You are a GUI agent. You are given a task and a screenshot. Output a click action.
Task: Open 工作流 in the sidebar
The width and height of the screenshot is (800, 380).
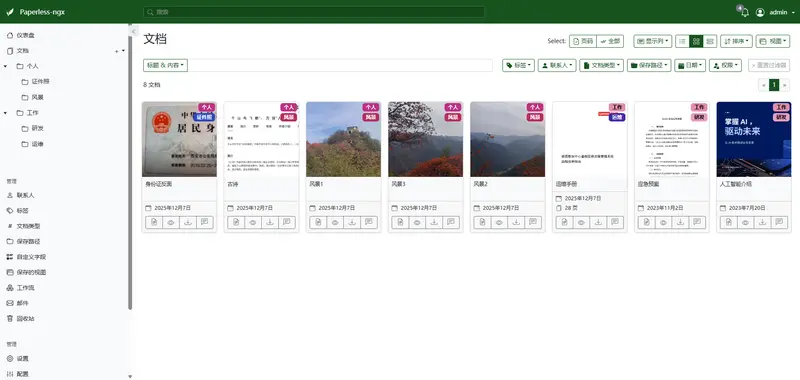(20, 288)
